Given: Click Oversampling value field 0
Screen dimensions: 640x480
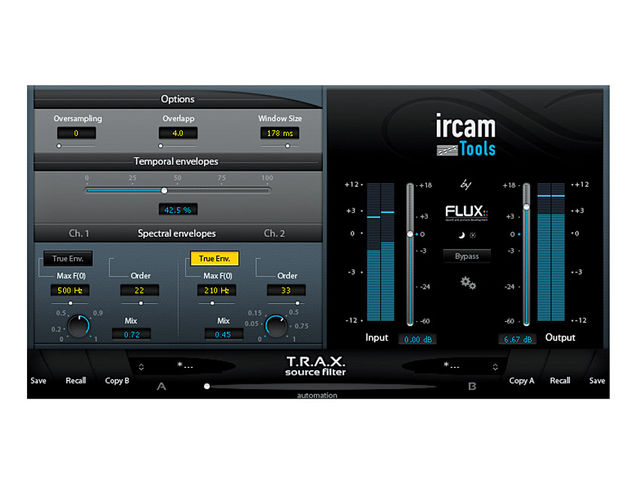Looking at the screenshot, I should tap(76, 133).
